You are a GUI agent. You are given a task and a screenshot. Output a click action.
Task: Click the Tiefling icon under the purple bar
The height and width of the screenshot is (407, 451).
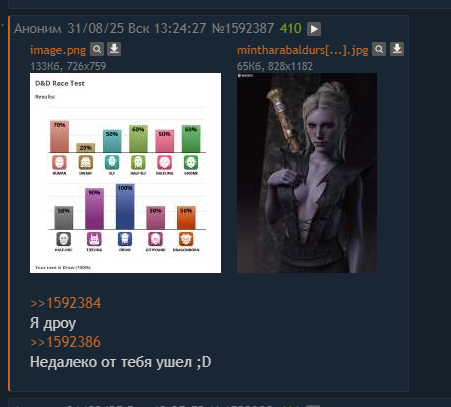(94, 239)
